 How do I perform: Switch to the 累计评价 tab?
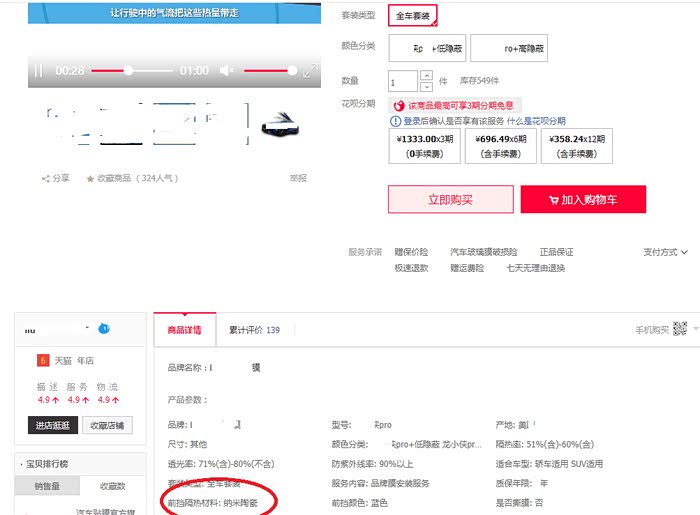[253, 330]
